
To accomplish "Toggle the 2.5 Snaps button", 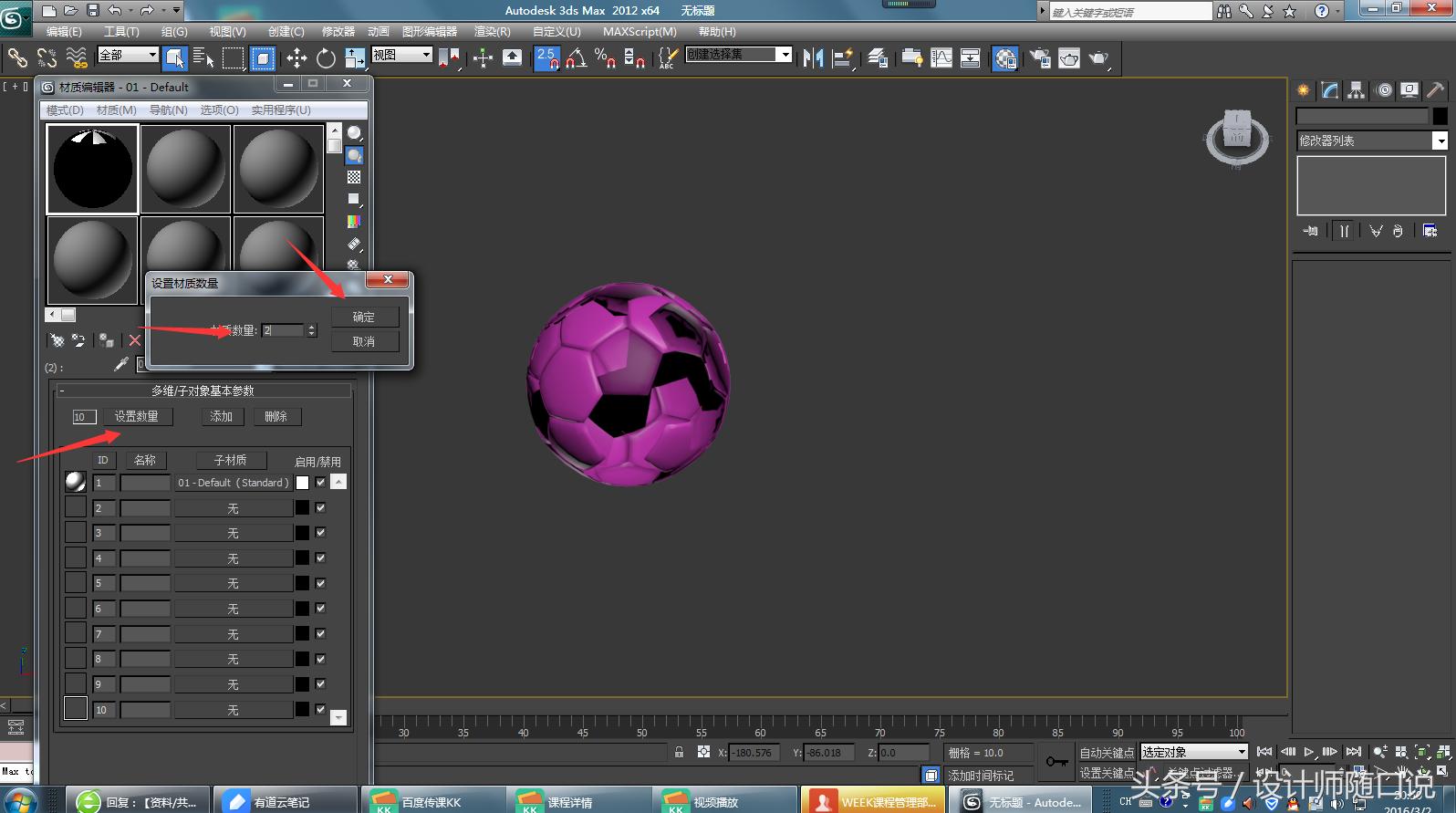I will tap(546, 58).
